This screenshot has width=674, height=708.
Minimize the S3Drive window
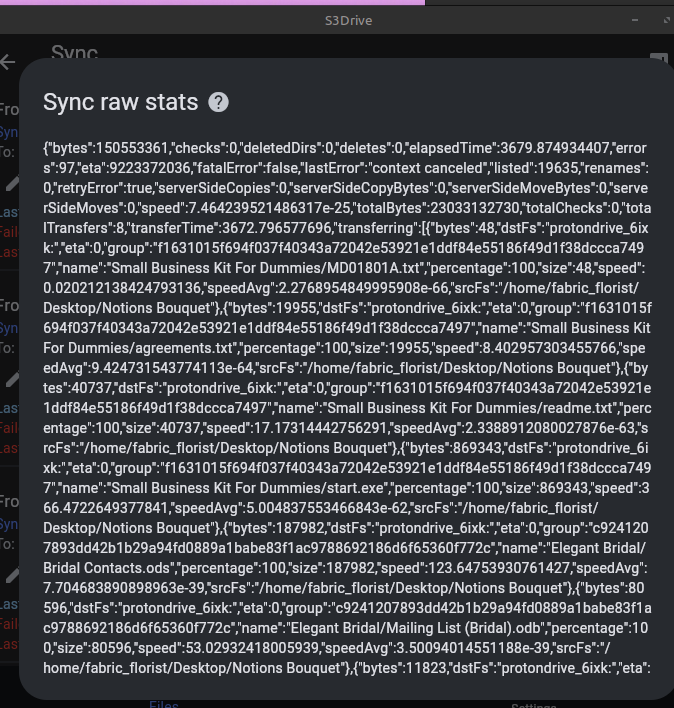coord(635,20)
